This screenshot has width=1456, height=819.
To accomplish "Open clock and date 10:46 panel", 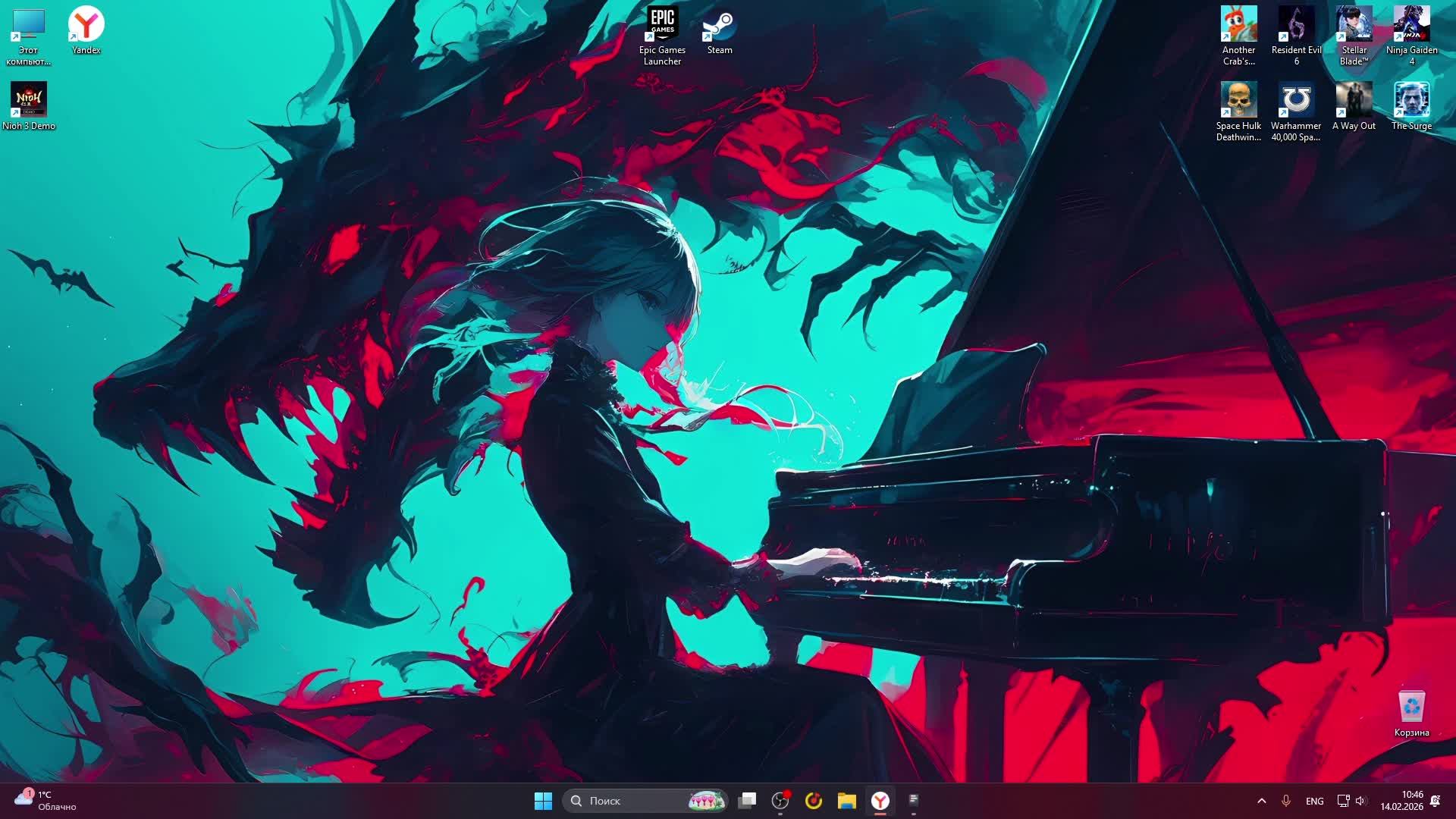I will 1401,801.
